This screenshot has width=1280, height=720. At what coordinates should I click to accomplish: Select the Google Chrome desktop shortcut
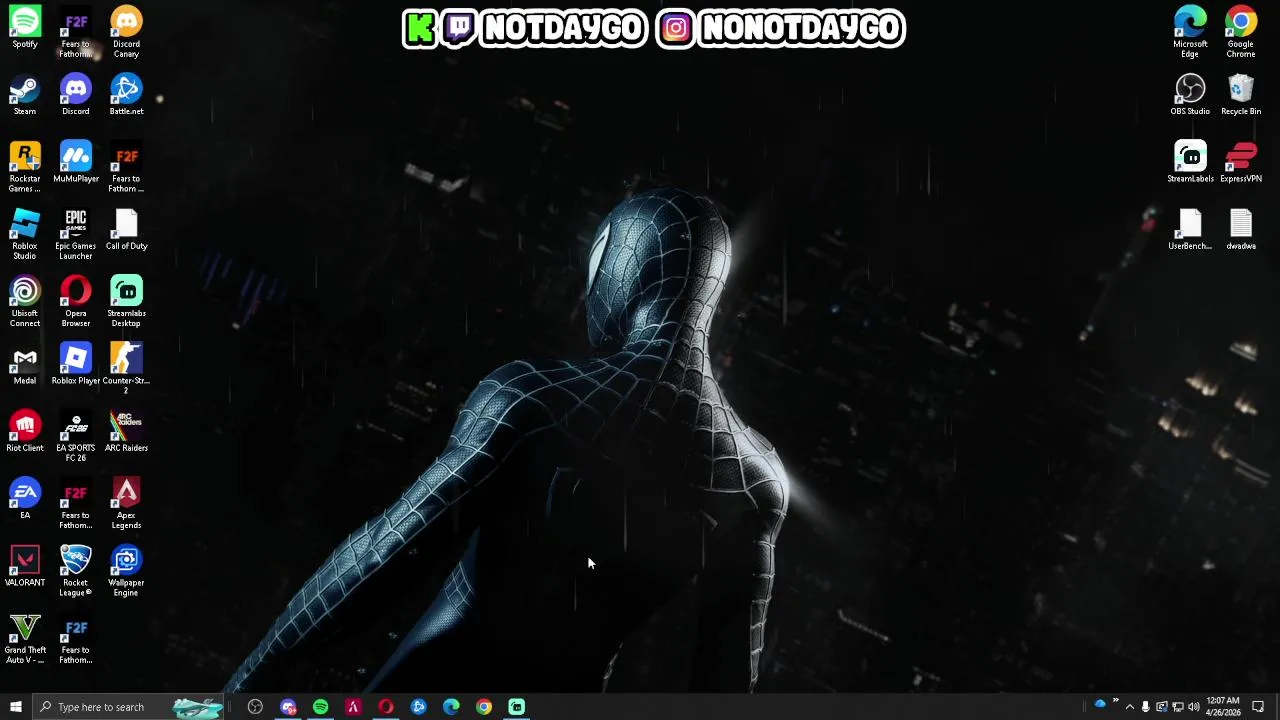1241,32
